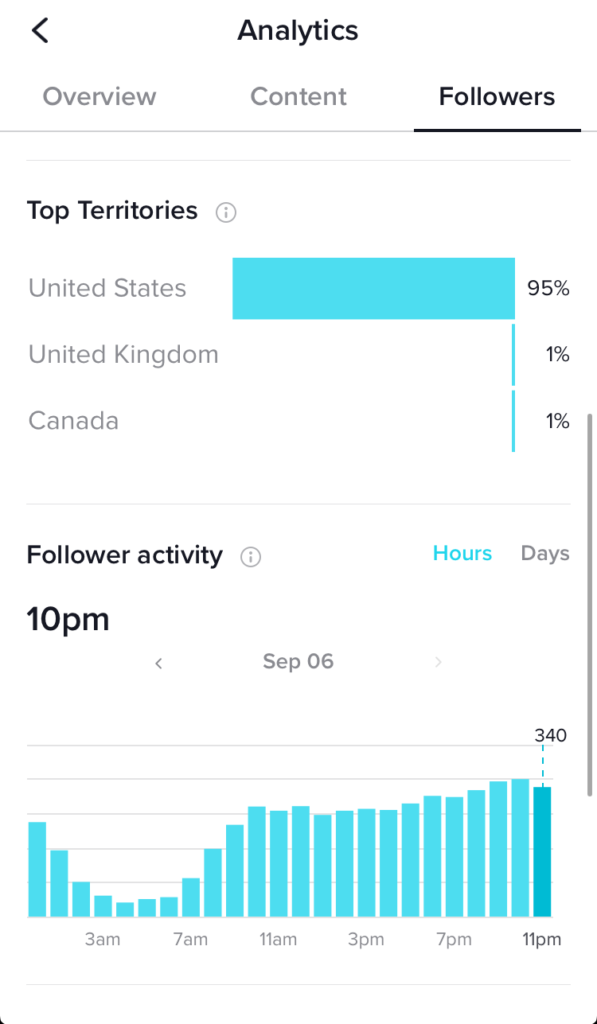
Task: Go to next date after Sep 06
Action: [x=438, y=663]
